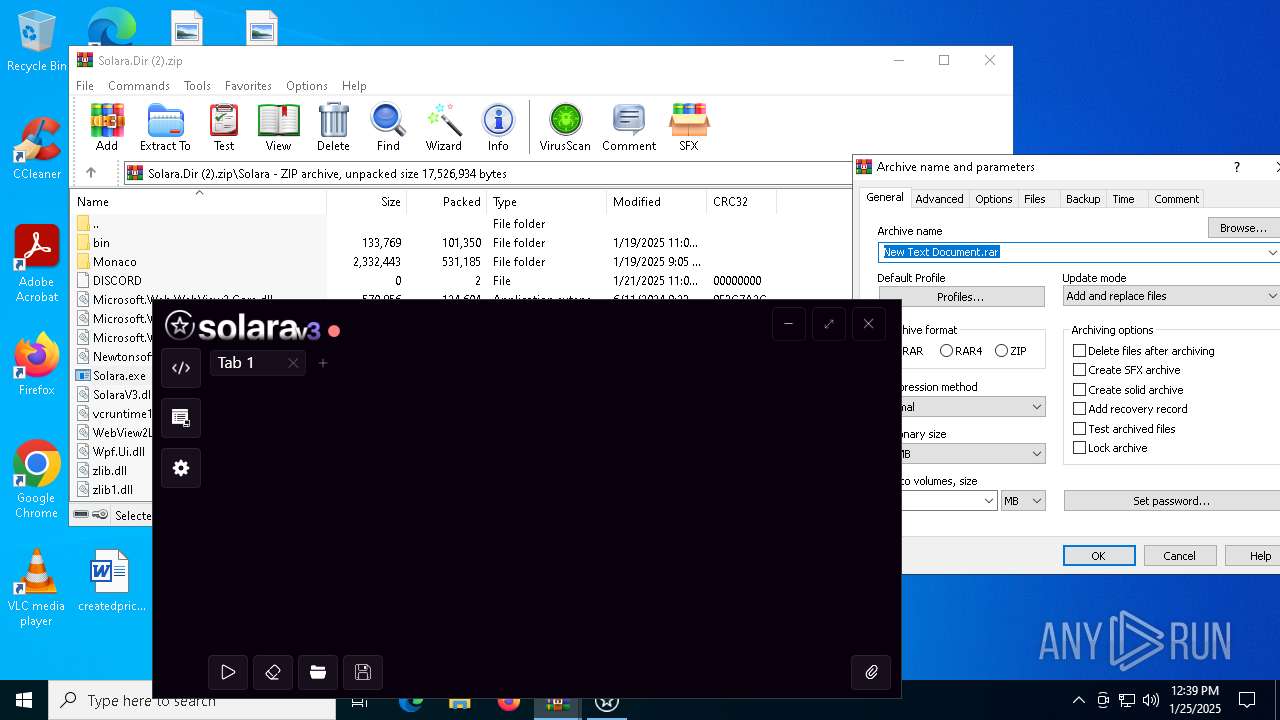The height and width of the screenshot is (720, 1280).
Task: Open CCleaner desktop shortcut
Action: 37,148
